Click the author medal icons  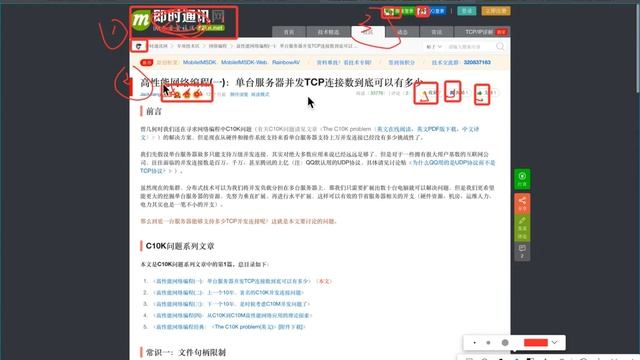pyautogui.click(x=187, y=94)
